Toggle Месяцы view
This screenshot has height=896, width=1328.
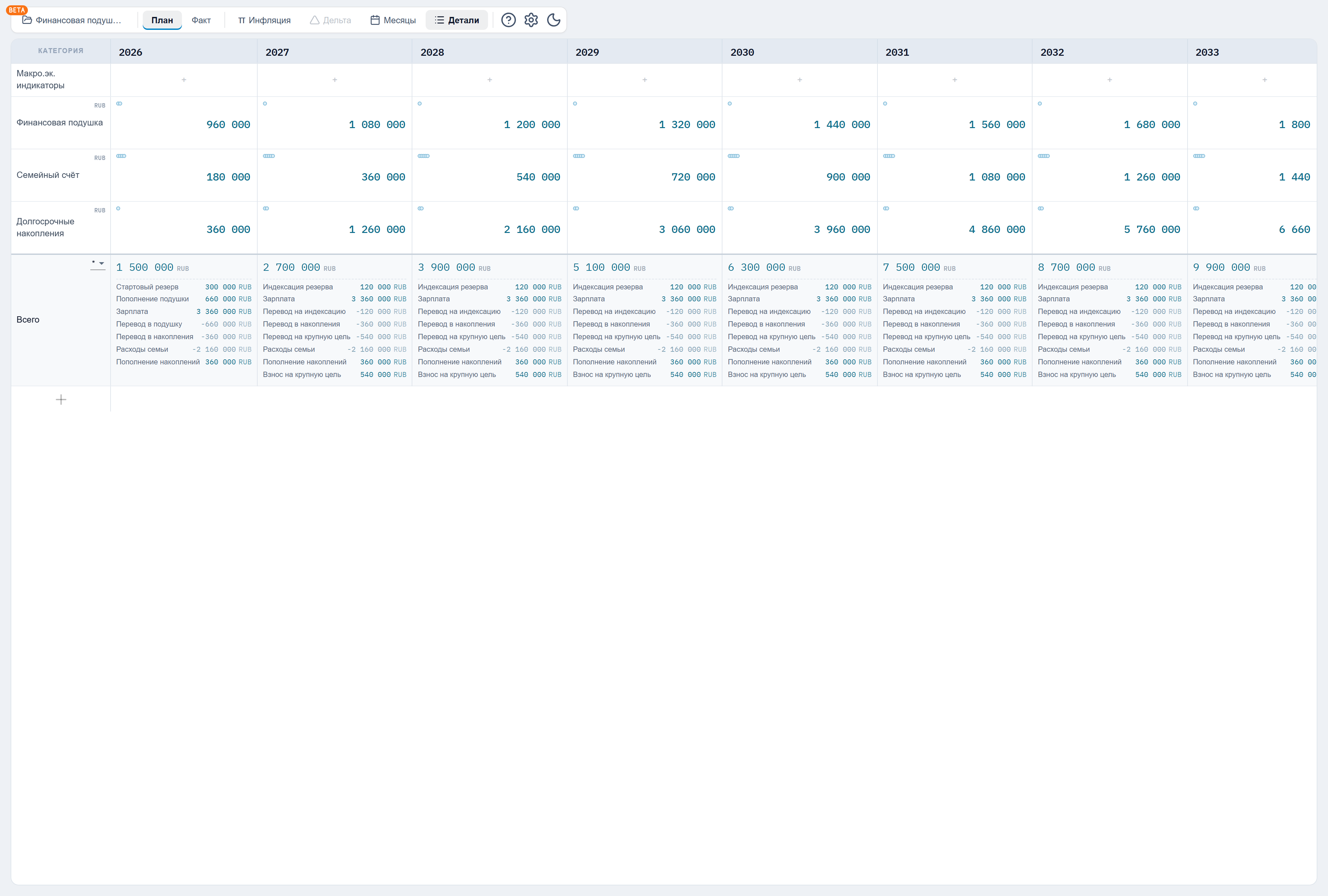(x=393, y=20)
